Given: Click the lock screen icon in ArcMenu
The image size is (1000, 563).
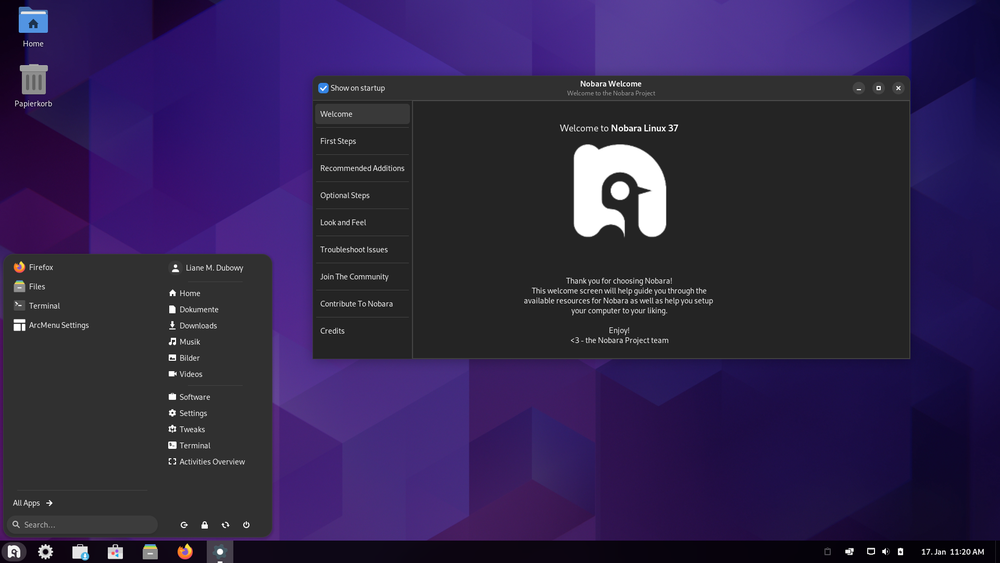Looking at the screenshot, I should point(205,525).
